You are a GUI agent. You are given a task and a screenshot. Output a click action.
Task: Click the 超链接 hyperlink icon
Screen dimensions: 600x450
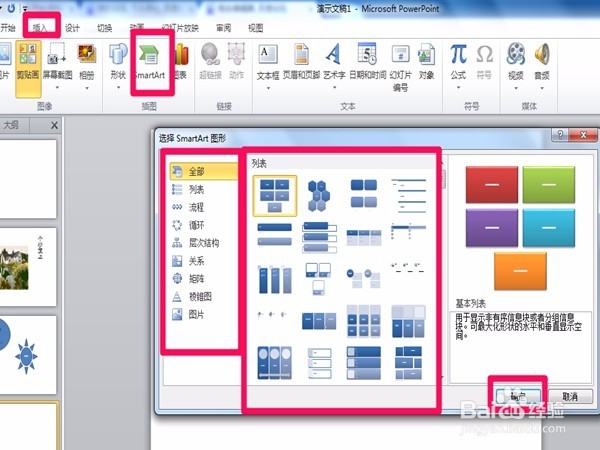[210, 62]
